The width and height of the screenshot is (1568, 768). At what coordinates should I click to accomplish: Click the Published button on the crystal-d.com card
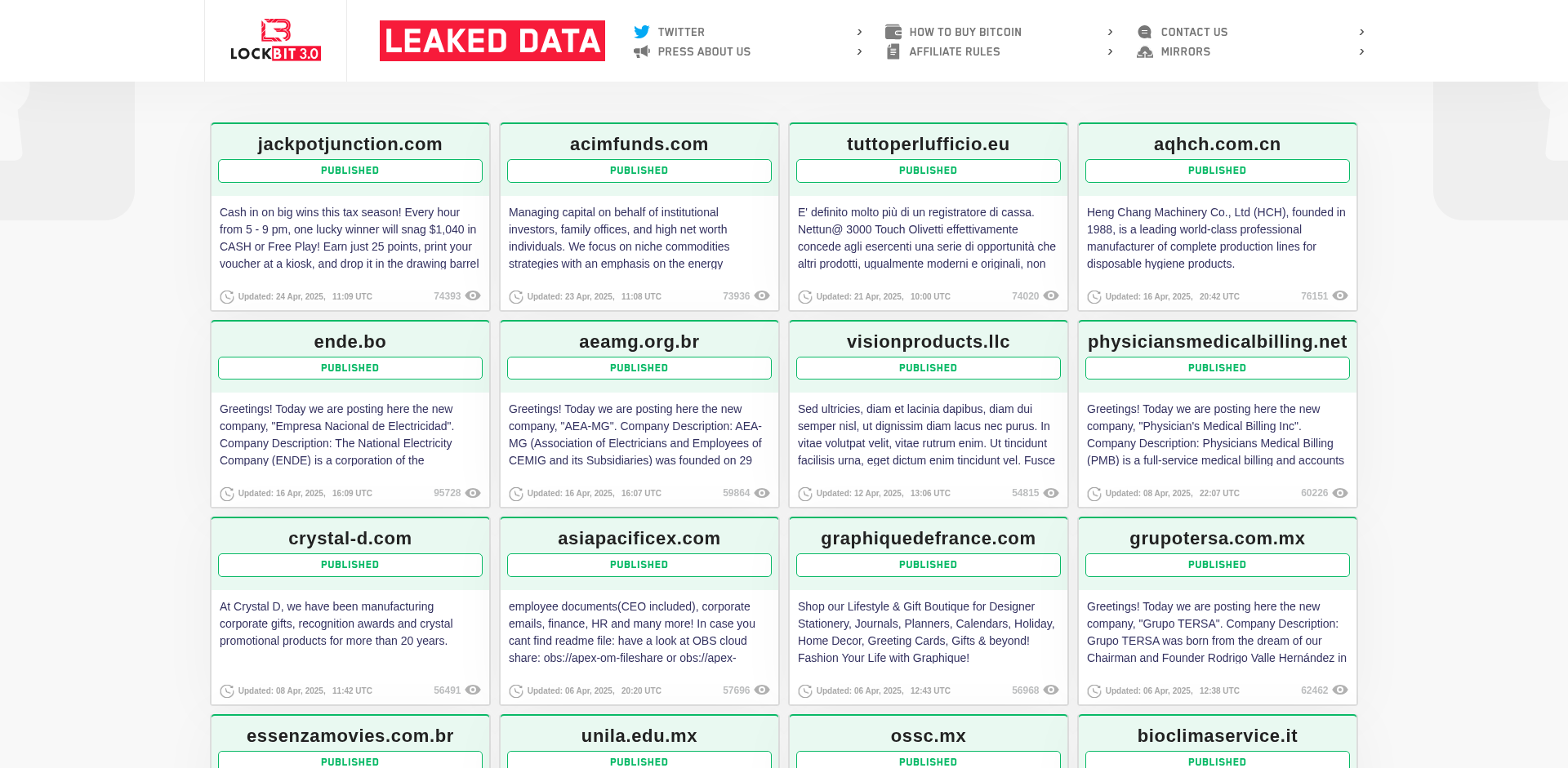(350, 565)
